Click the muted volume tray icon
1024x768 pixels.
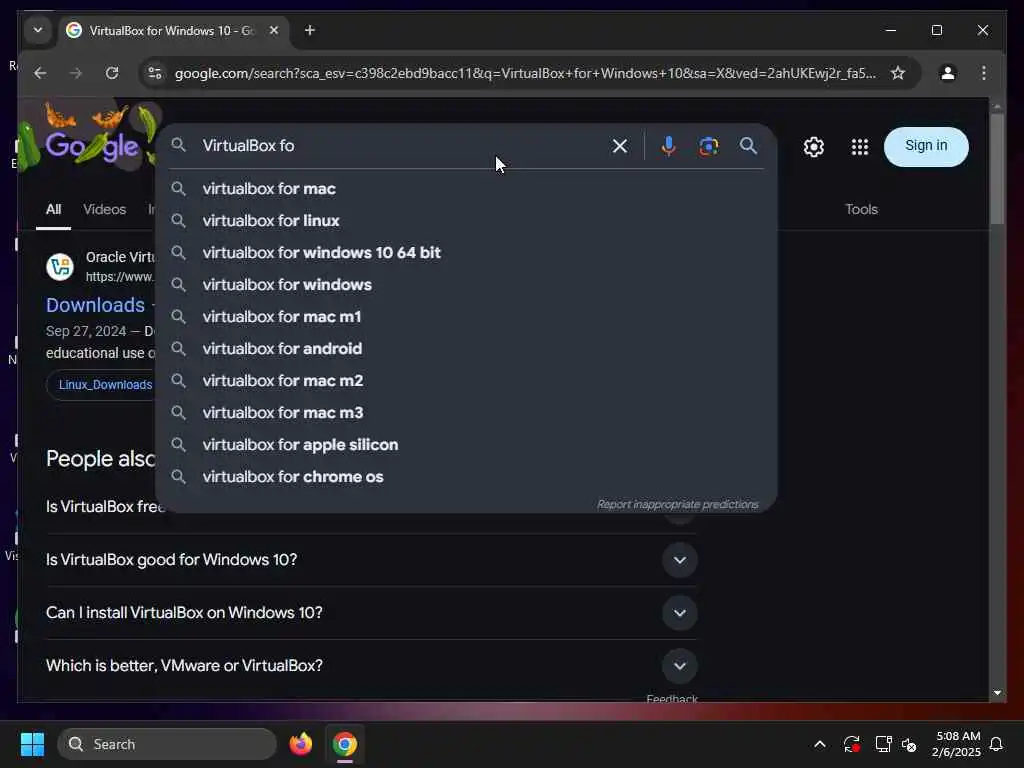pos(908,744)
